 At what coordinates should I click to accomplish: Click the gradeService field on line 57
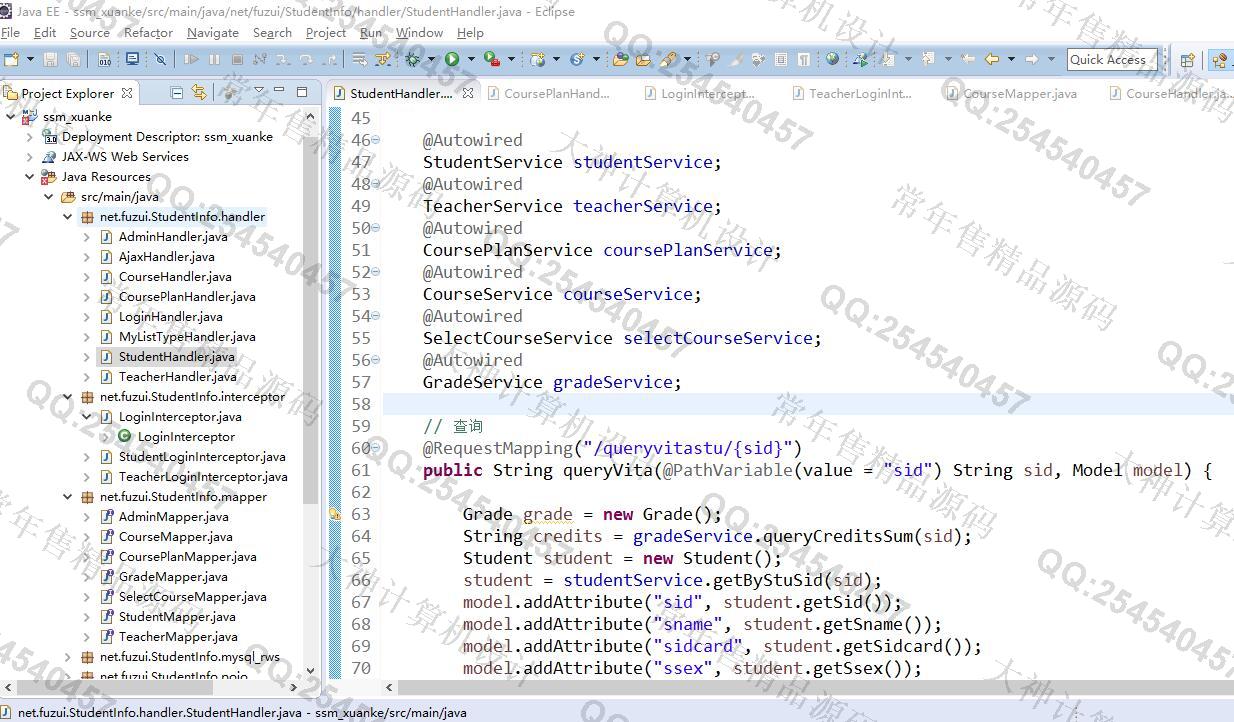coord(612,382)
